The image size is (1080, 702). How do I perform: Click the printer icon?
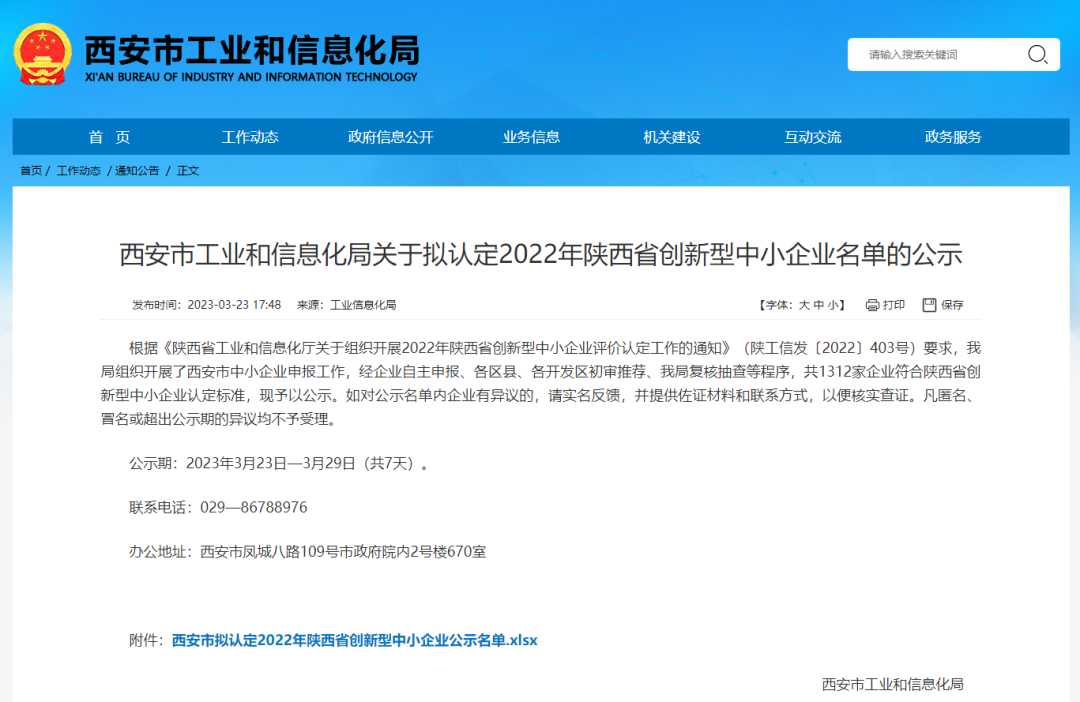872,305
